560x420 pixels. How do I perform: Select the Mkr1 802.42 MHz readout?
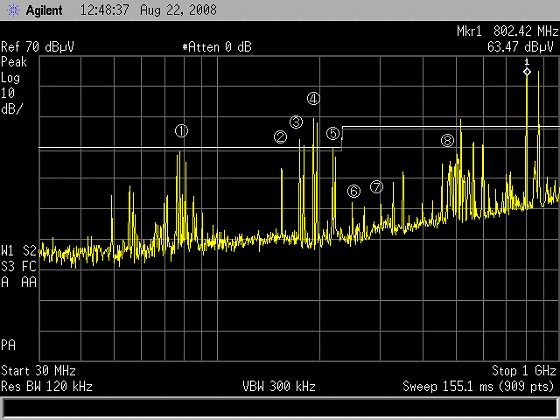tap(508, 31)
